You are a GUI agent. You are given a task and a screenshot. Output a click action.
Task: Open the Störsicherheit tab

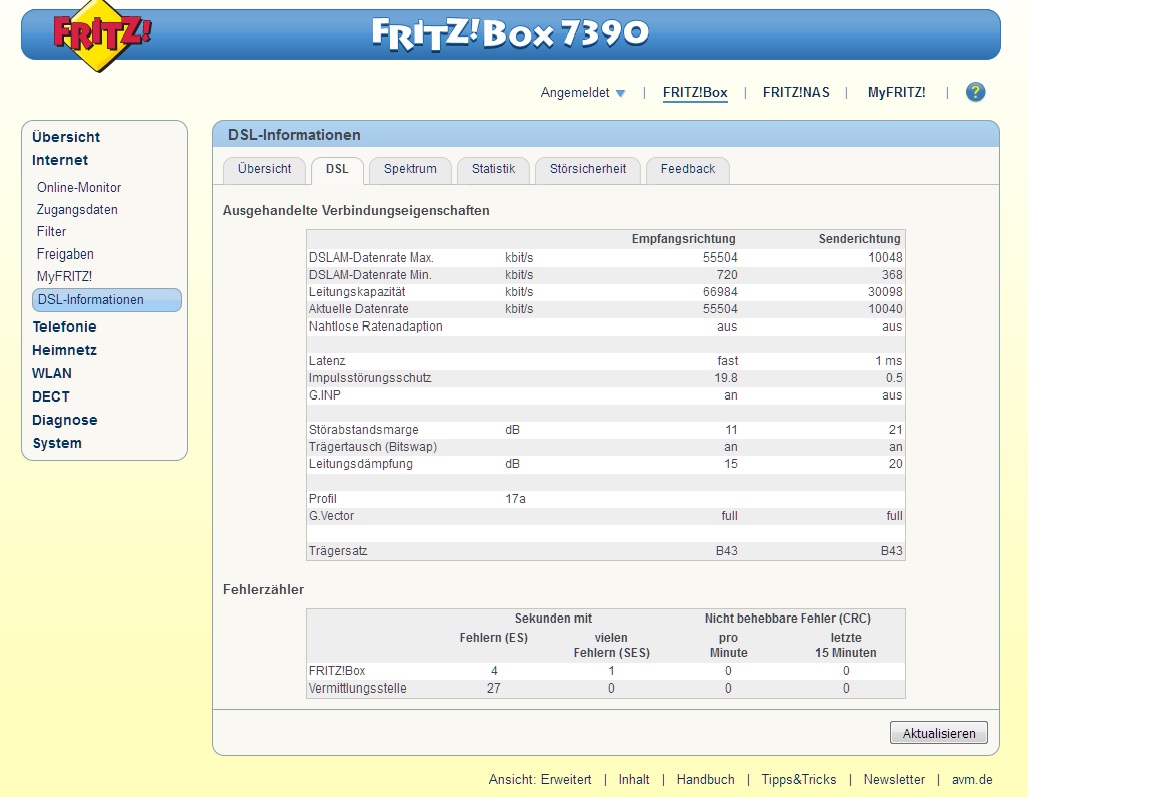pos(588,169)
